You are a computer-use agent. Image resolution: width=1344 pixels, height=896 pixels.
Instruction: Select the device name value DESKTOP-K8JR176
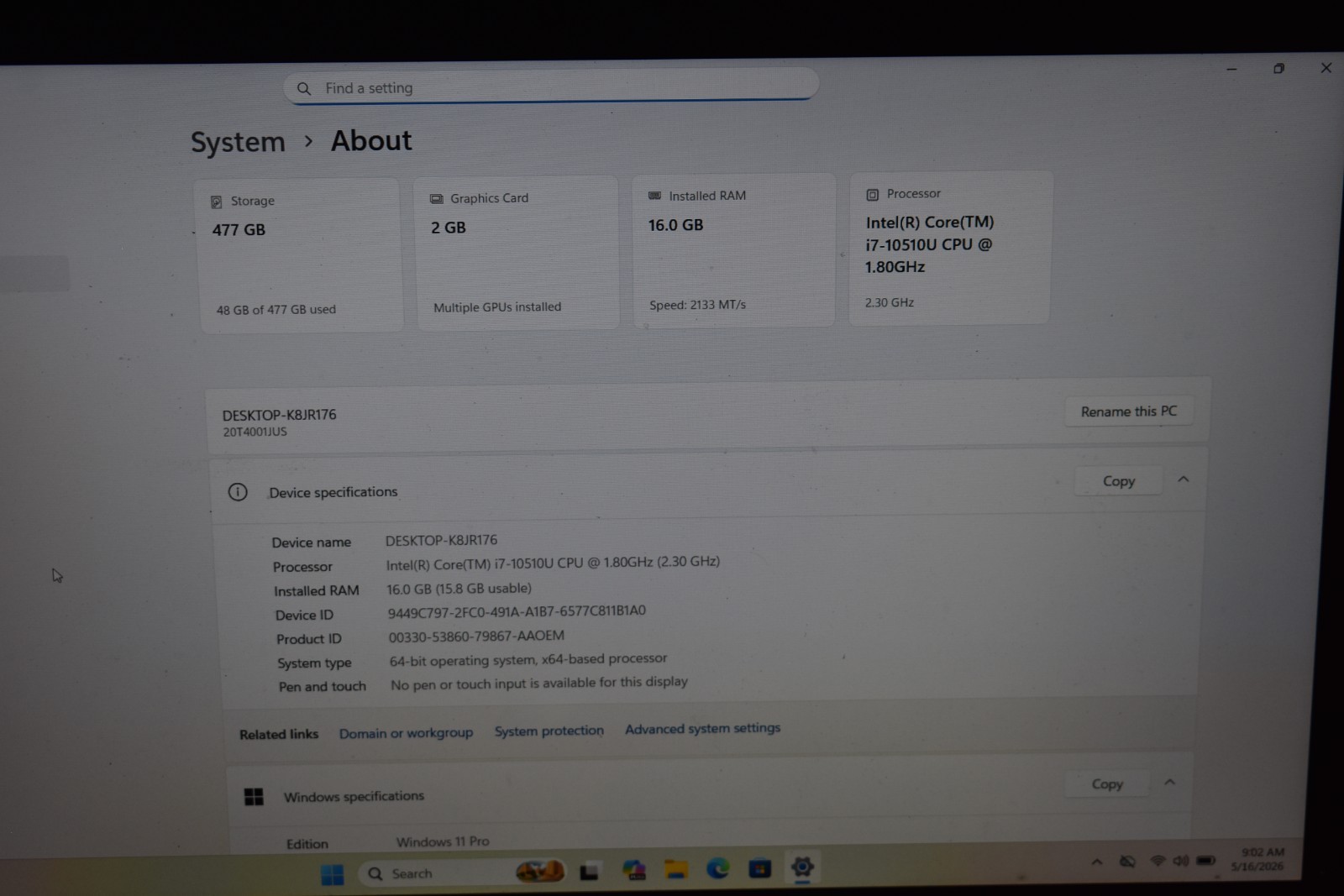click(441, 540)
